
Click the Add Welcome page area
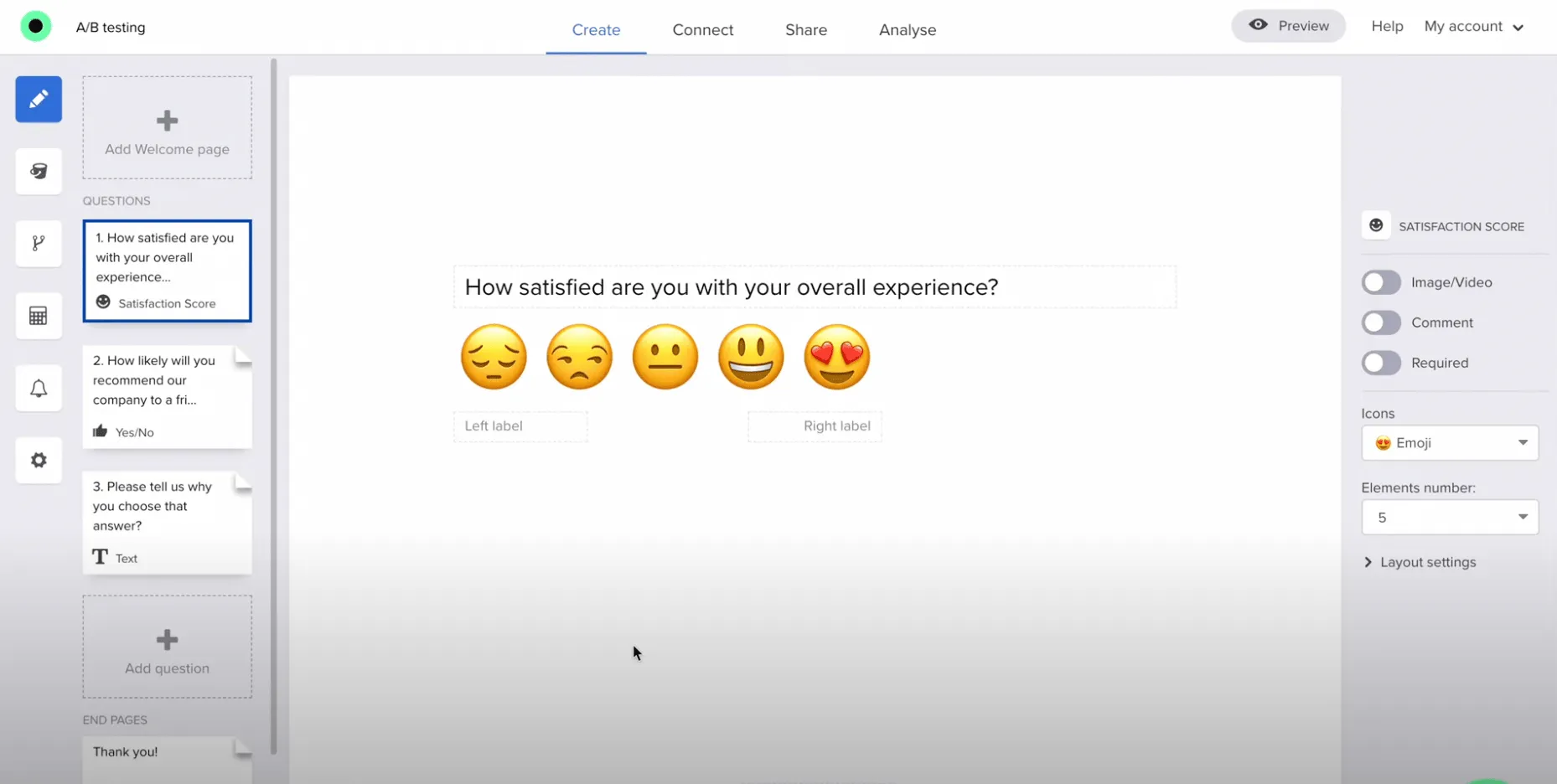tap(167, 127)
